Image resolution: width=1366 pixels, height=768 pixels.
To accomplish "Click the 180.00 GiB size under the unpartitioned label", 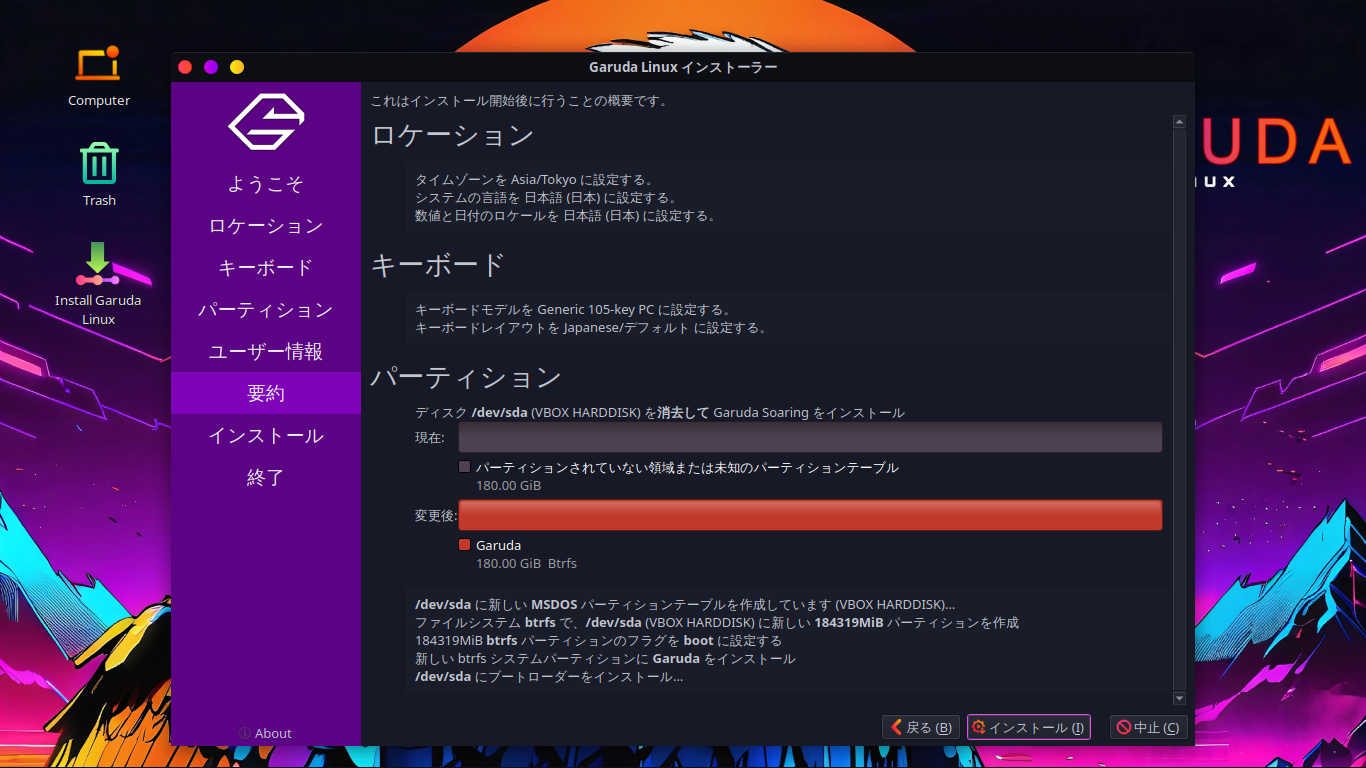I will point(508,486).
